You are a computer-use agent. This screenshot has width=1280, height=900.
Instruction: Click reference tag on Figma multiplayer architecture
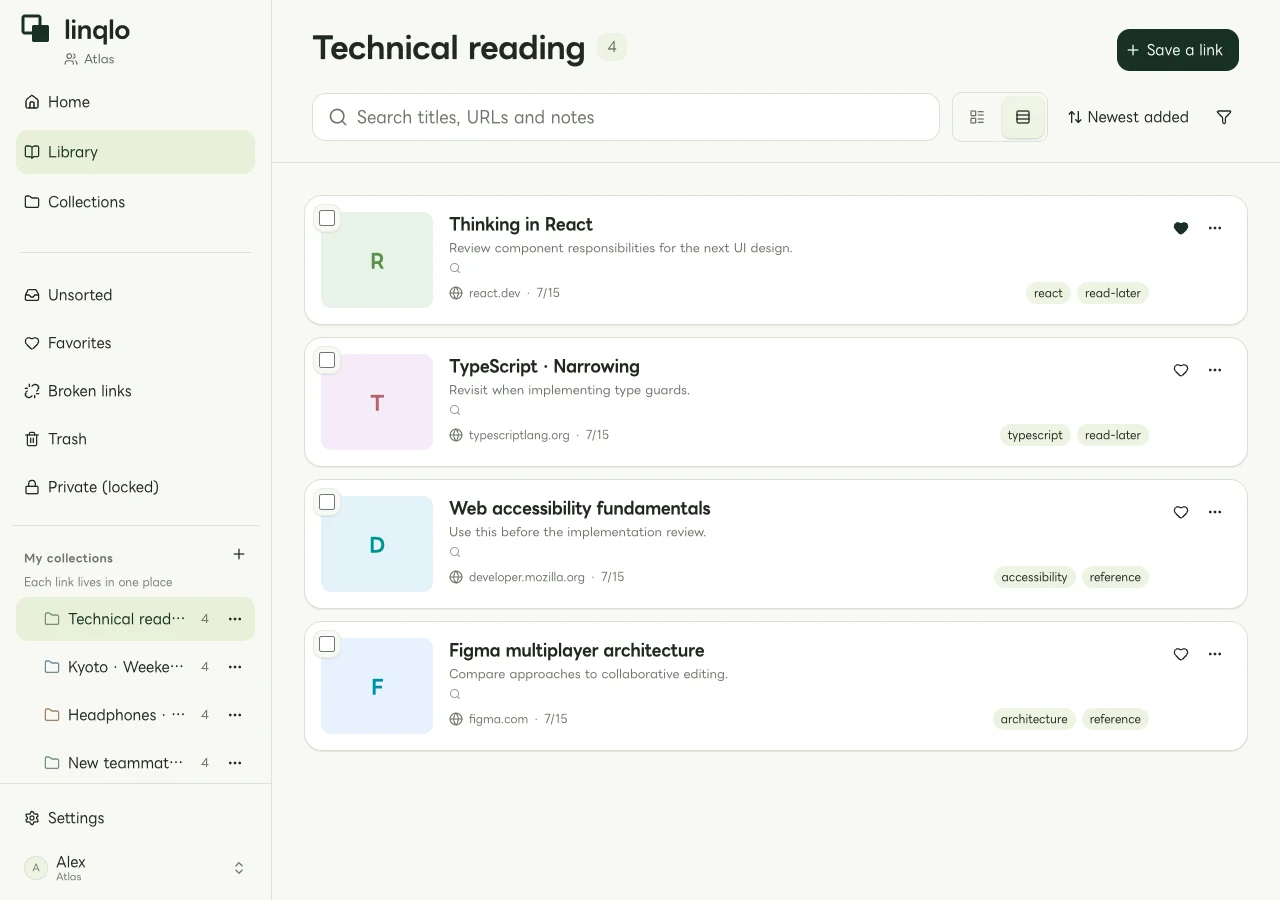(x=1115, y=719)
